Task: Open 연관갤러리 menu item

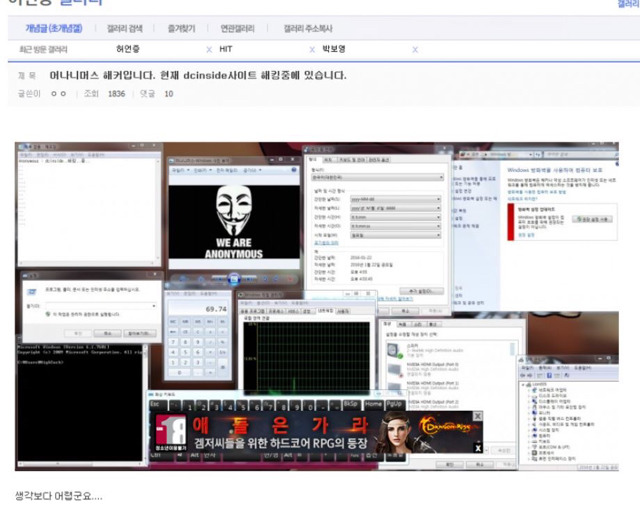Action: click(237, 29)
